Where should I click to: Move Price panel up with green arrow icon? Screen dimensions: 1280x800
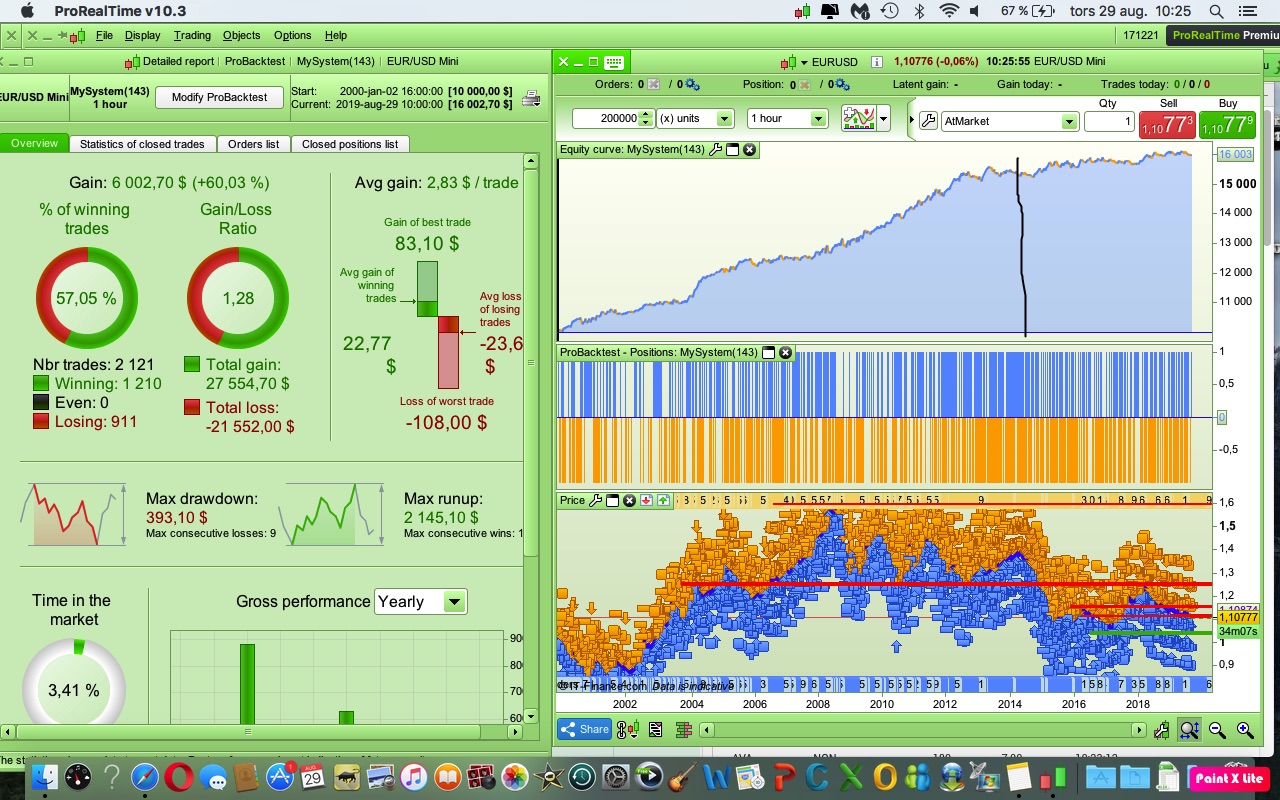click(663, 500)
